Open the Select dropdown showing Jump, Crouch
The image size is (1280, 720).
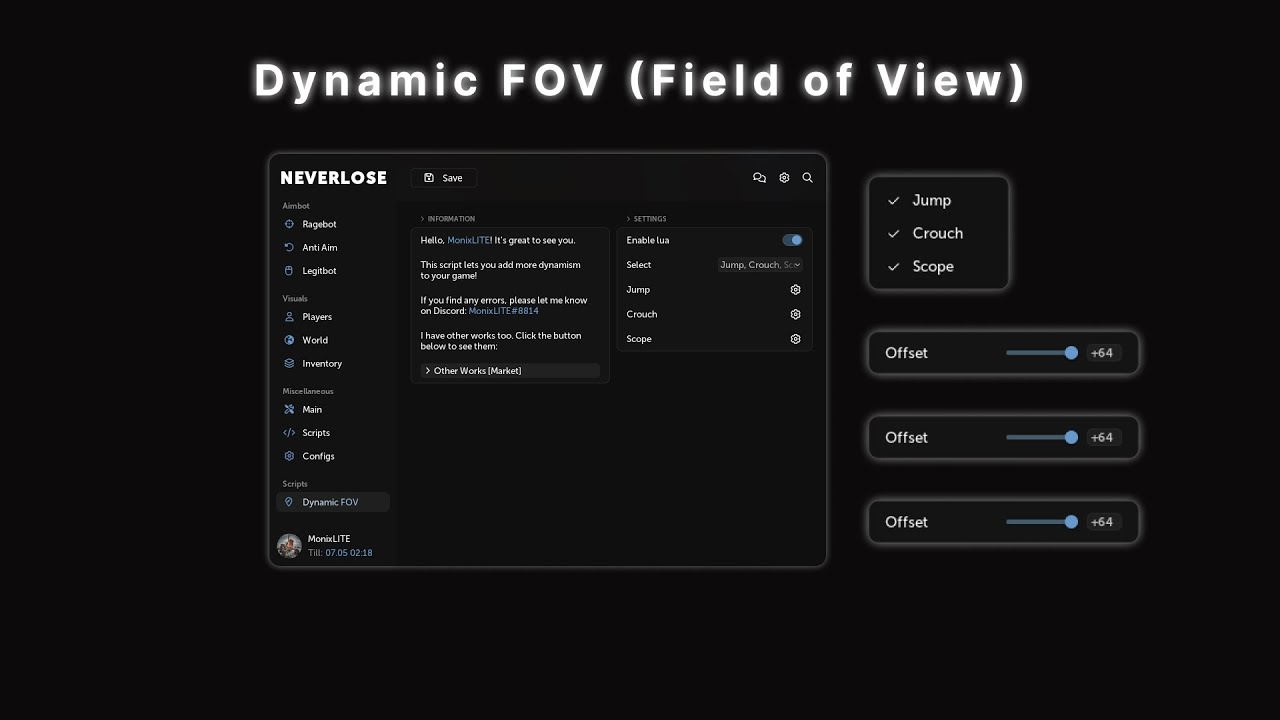tap(760, 265)
